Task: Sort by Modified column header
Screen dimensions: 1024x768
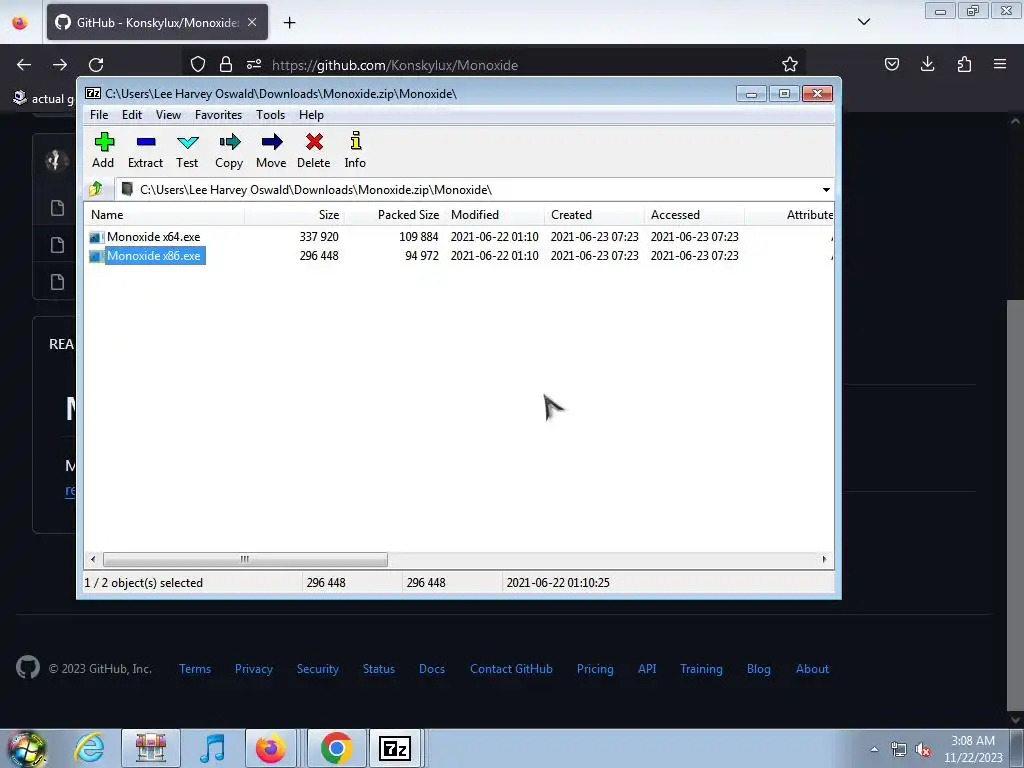Action: (494, 215)
